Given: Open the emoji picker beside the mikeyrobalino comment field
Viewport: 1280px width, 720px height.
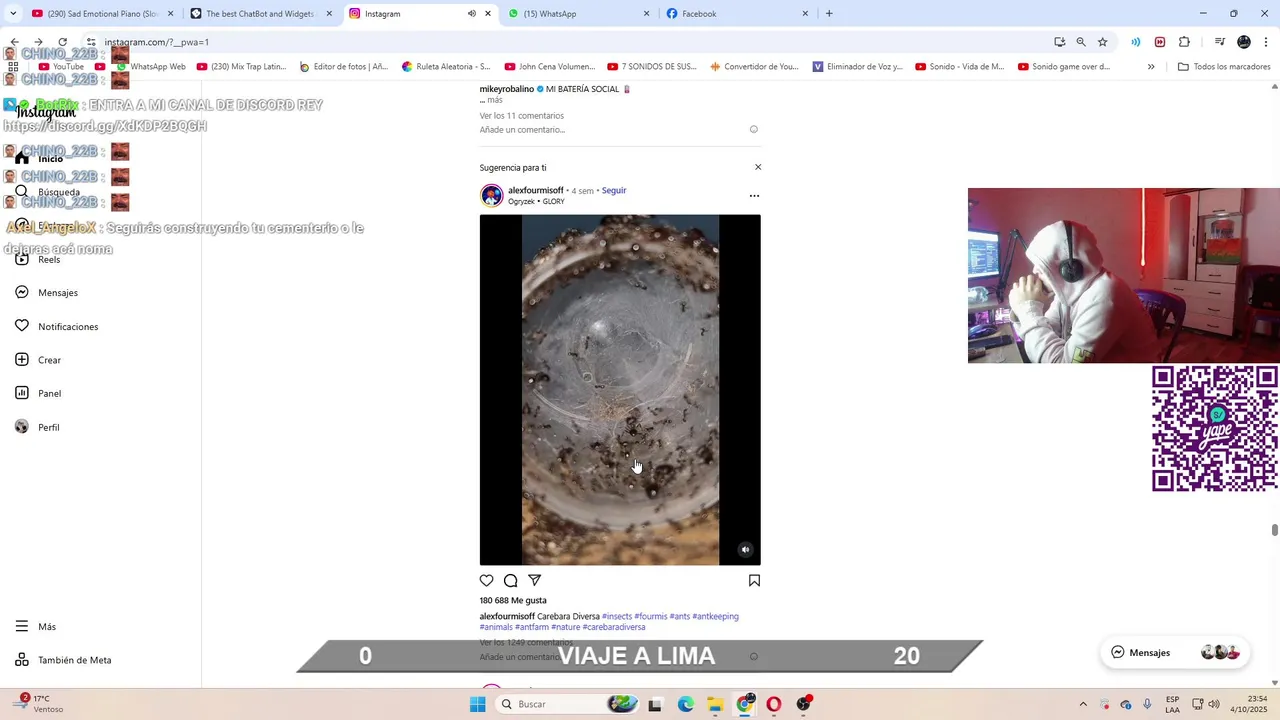Looking at the screenshot, I should click(754, 129).
